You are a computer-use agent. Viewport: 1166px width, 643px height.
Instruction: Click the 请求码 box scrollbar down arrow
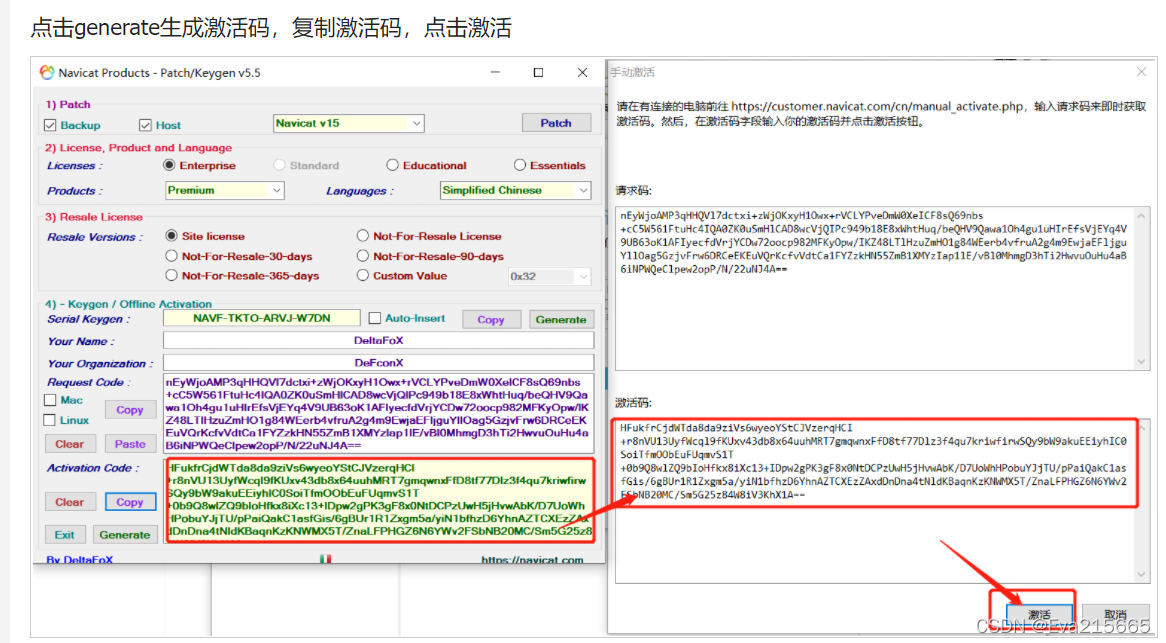click(1141, 362)
